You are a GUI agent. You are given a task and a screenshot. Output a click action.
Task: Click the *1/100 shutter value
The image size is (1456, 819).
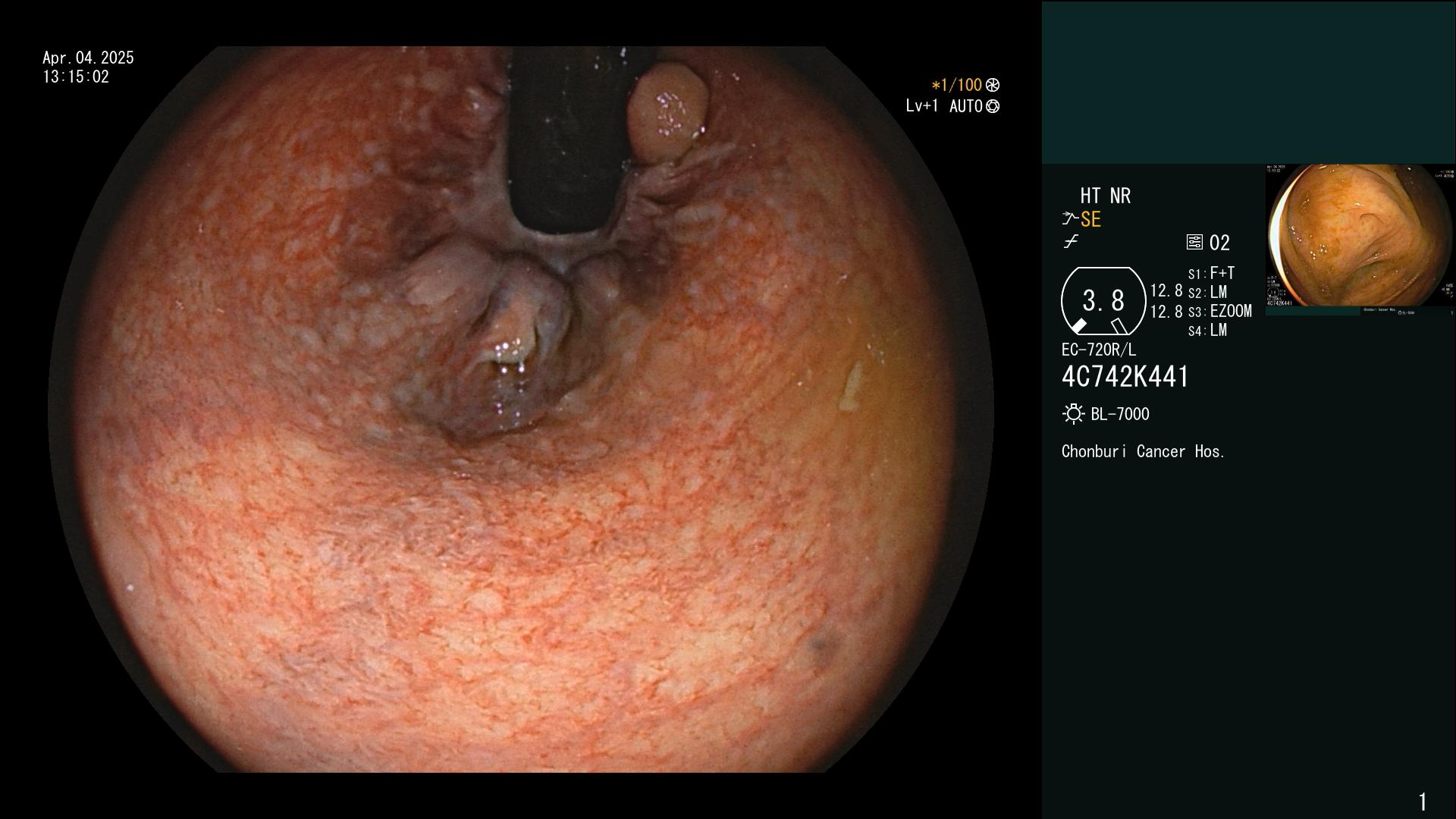(x=957, y=85)
